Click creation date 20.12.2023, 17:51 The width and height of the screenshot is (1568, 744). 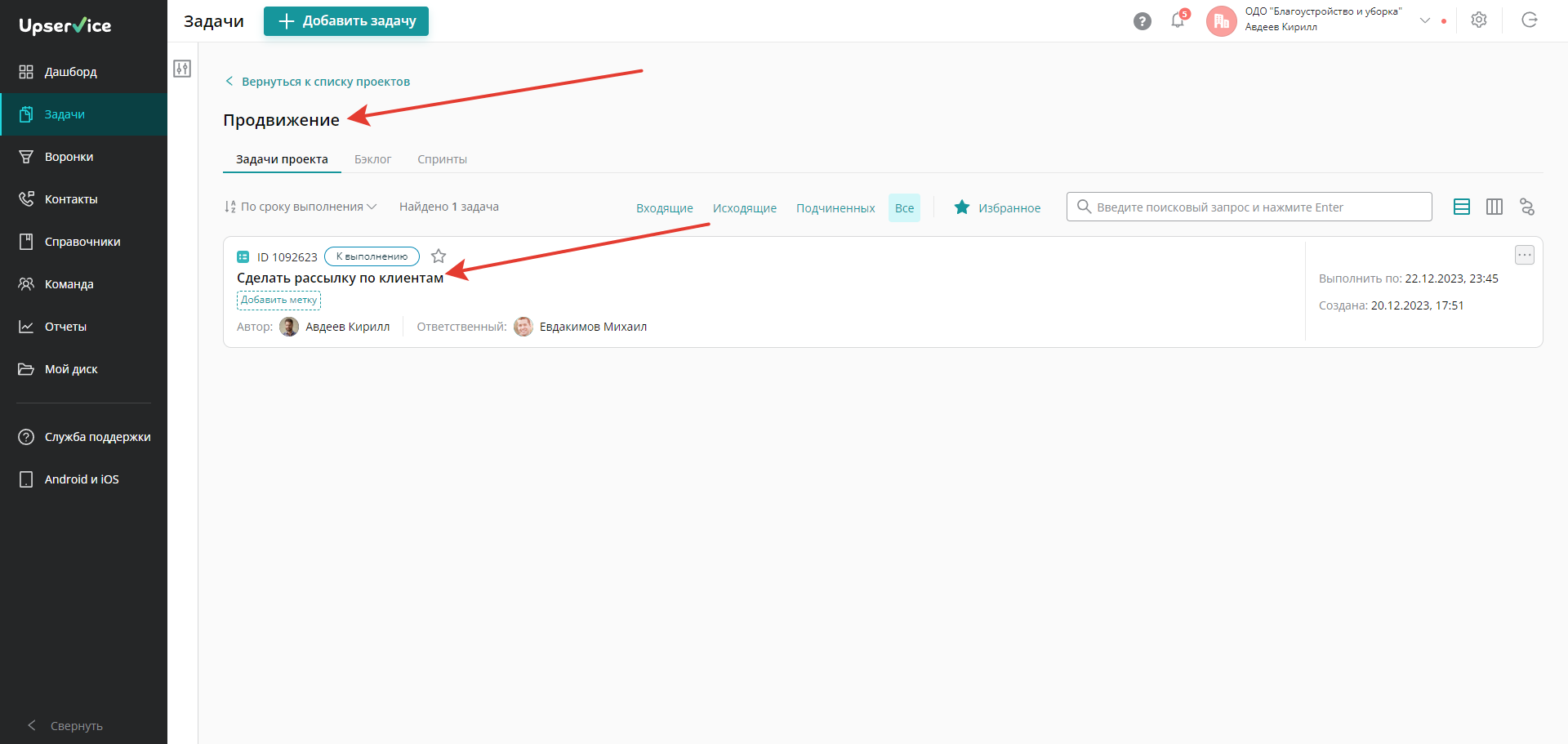(1417, 305)
